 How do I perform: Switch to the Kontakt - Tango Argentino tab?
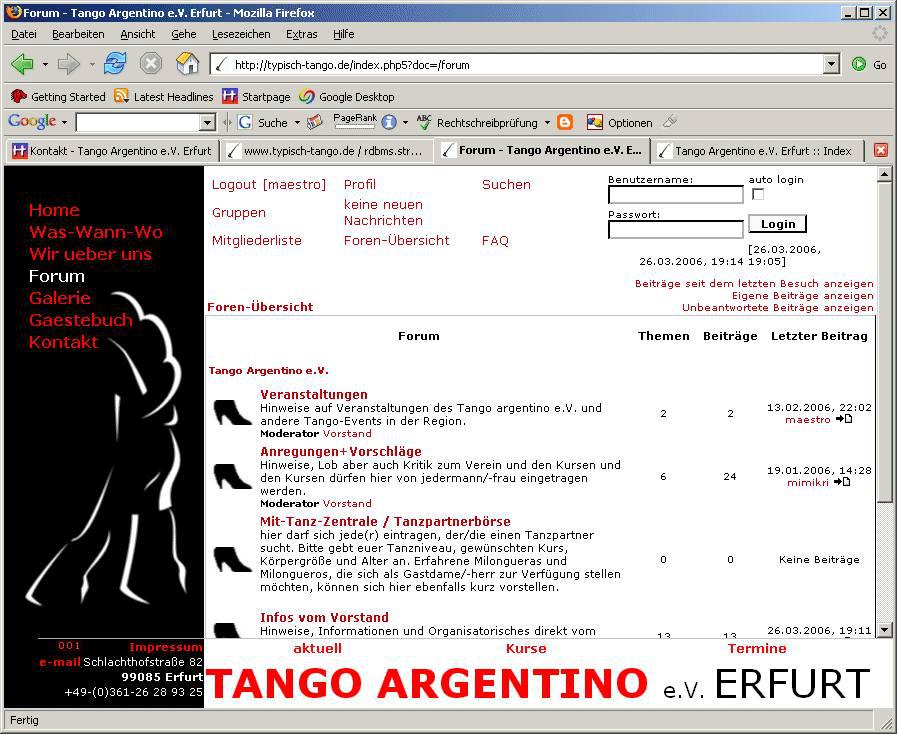(x=111, y=151)
